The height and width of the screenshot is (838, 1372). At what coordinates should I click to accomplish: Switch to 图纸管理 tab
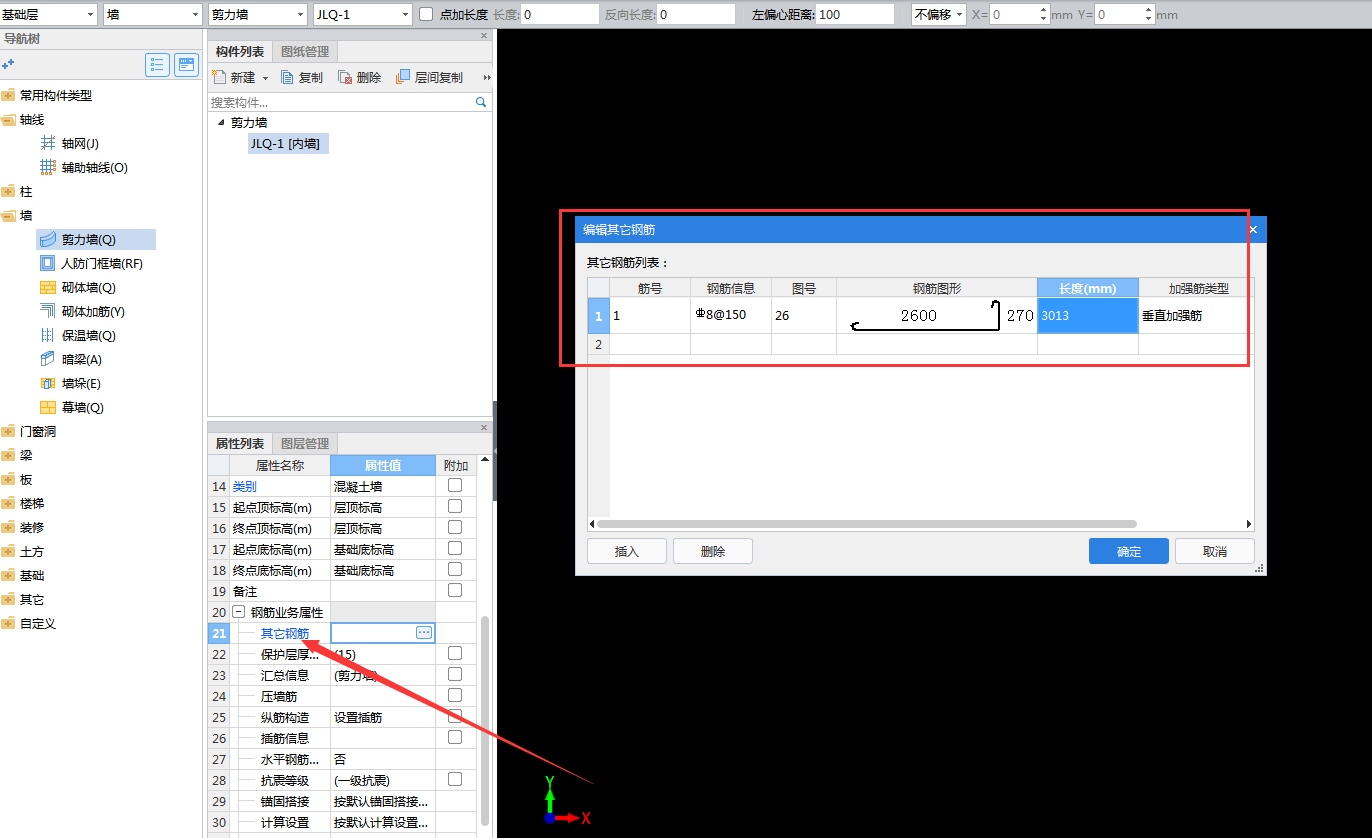[x=305, y=51]
